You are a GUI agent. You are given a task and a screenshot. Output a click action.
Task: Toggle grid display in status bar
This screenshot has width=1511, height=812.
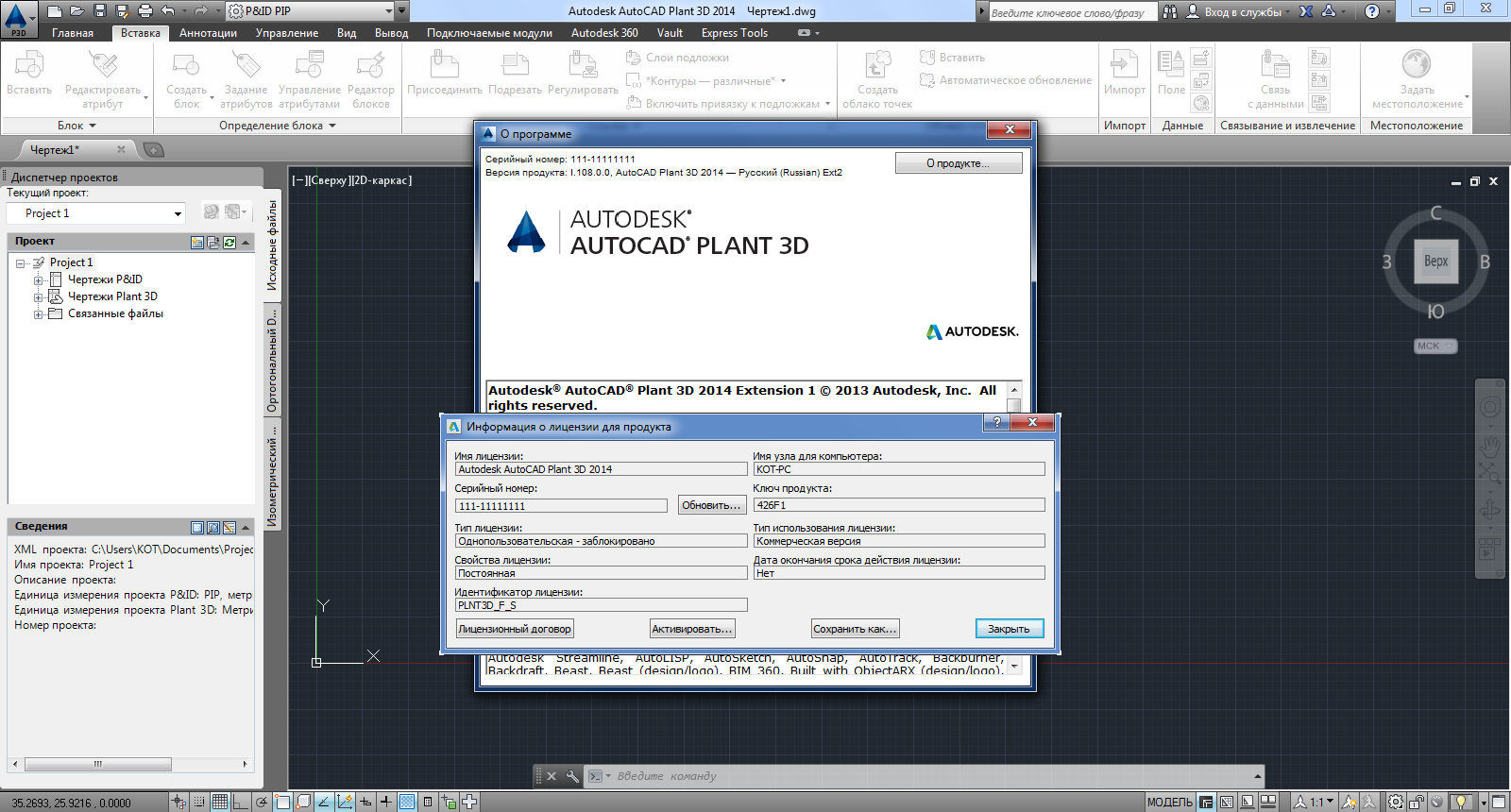point(219,802)
